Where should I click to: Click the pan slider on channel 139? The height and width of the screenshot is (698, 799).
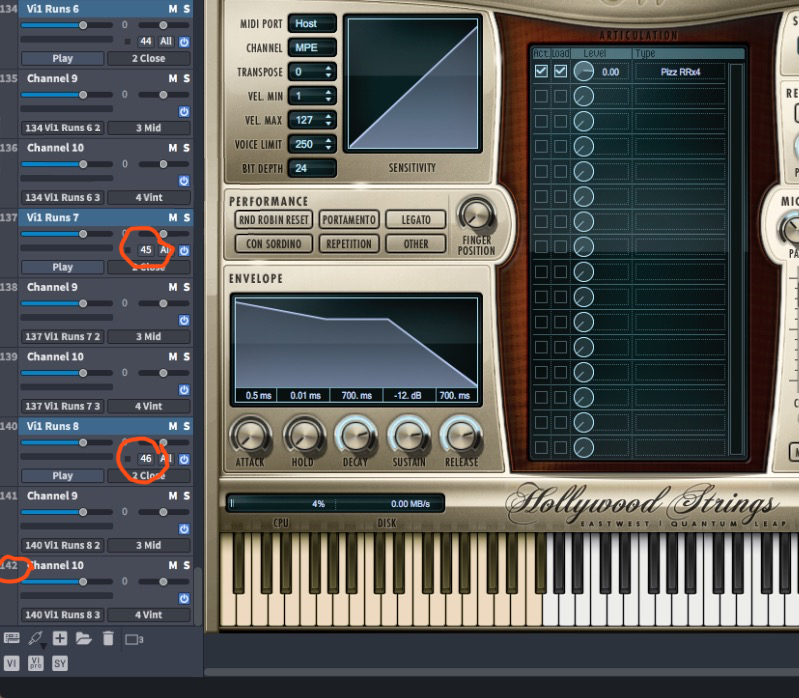pos(164,373)
